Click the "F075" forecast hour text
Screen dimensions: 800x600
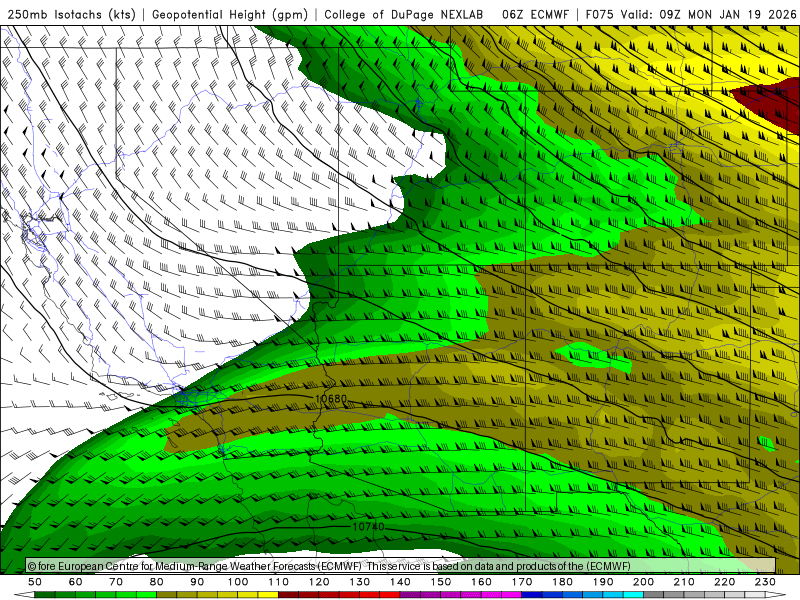pyautogui.click(x=599, y=15)
